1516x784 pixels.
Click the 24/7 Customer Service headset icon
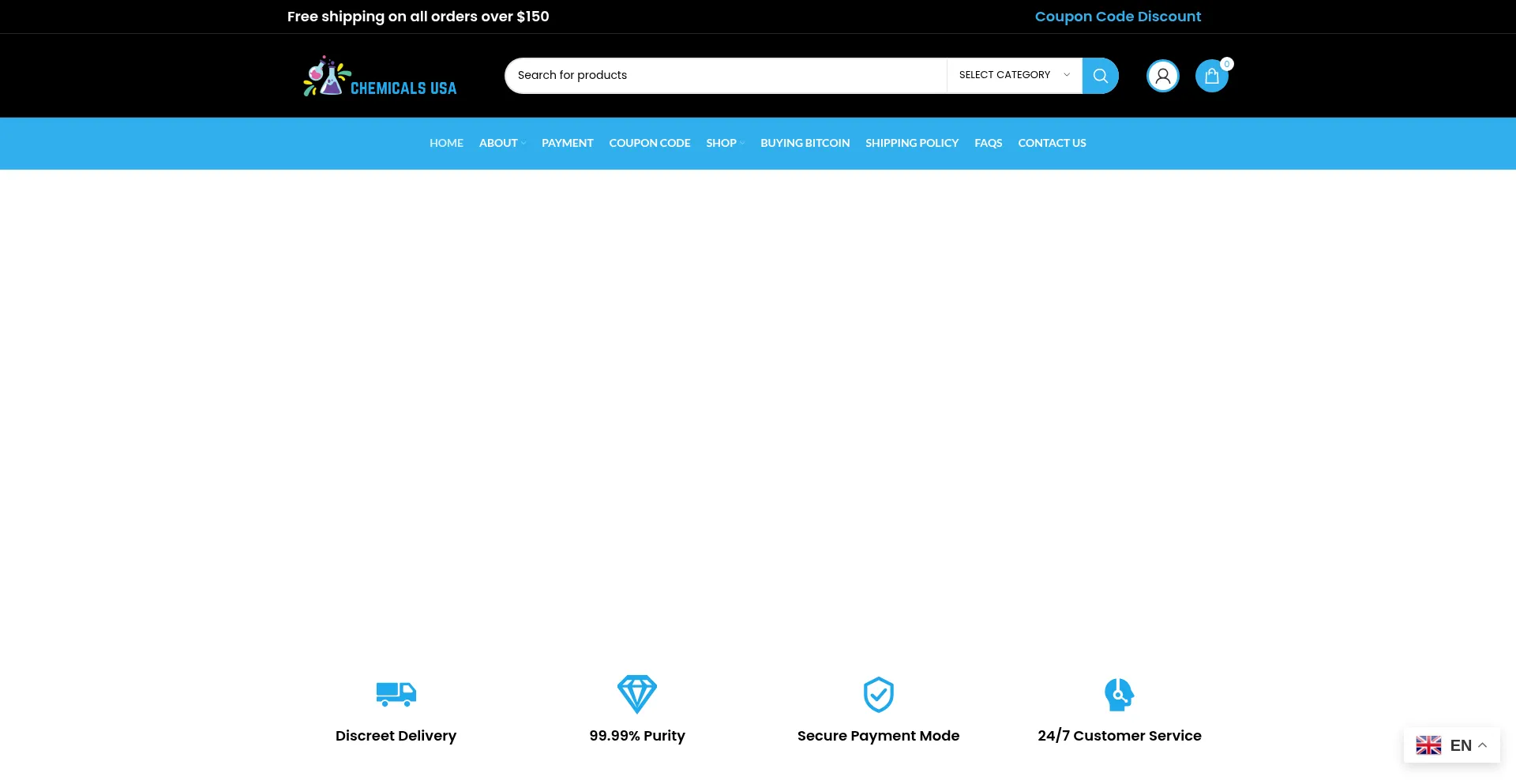[x=1119, y=694]
